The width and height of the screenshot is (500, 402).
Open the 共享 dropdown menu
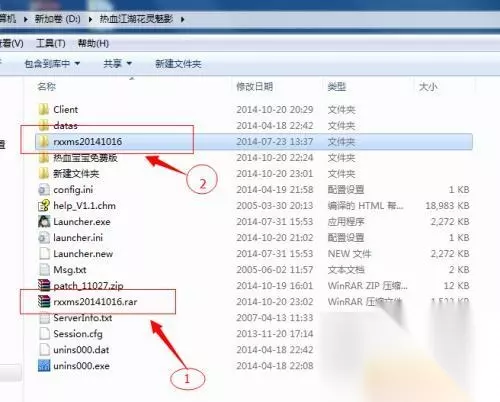click(x=117, y=63)
